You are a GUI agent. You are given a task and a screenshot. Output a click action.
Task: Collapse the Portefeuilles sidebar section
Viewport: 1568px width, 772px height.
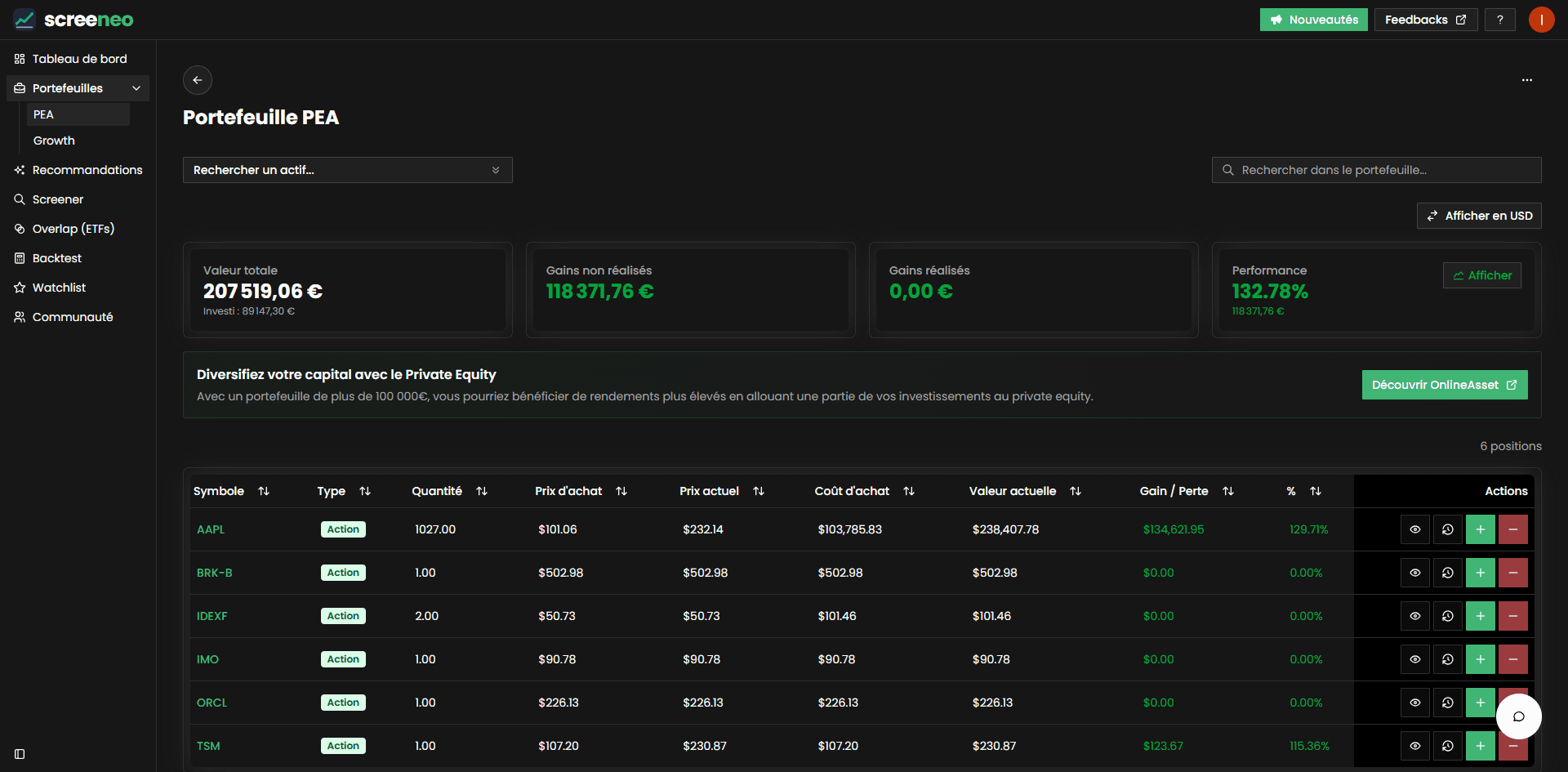pos(136,88)
